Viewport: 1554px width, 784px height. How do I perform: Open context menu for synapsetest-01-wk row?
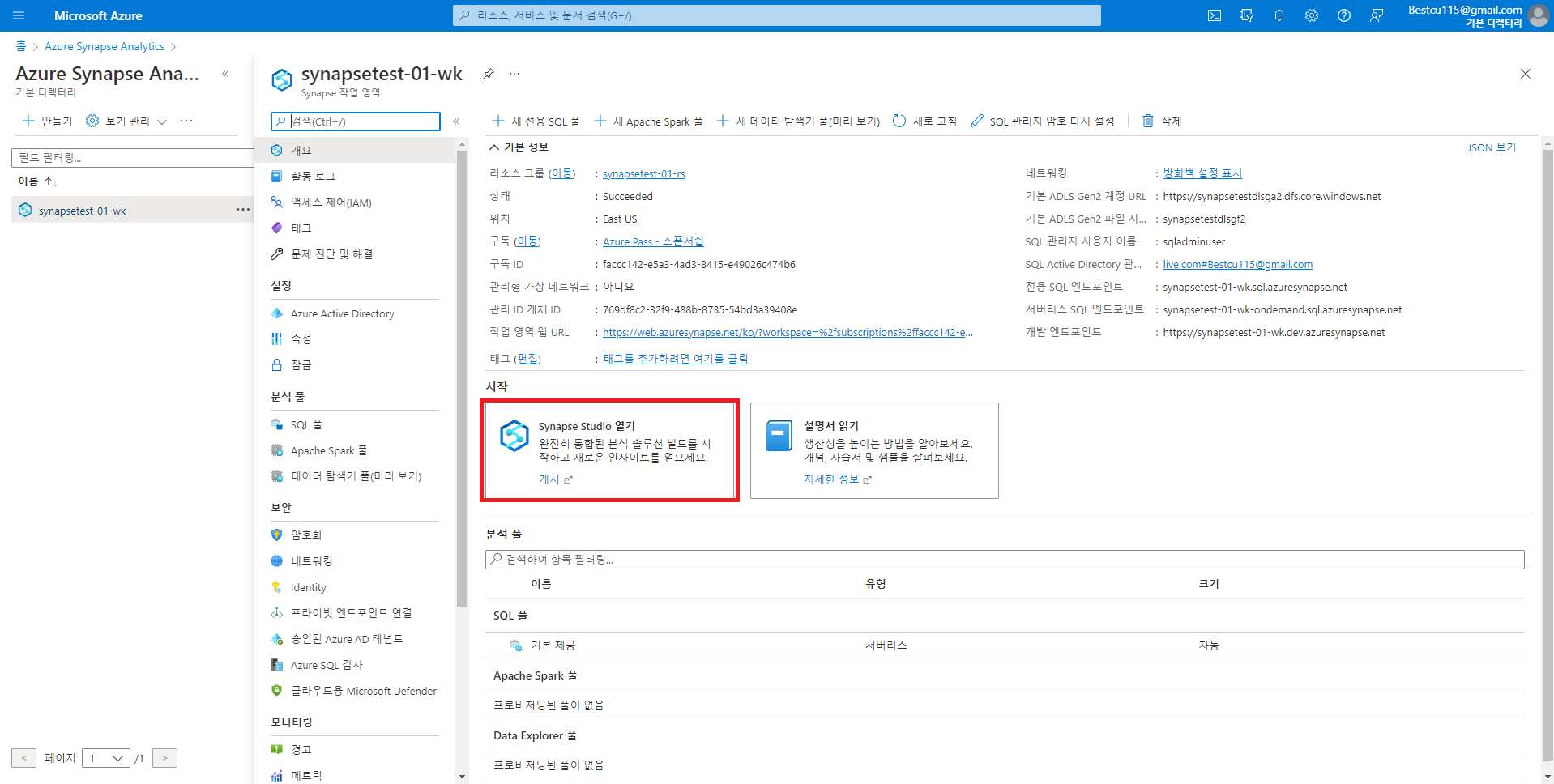pyautogui.click(x=242, y=210)
